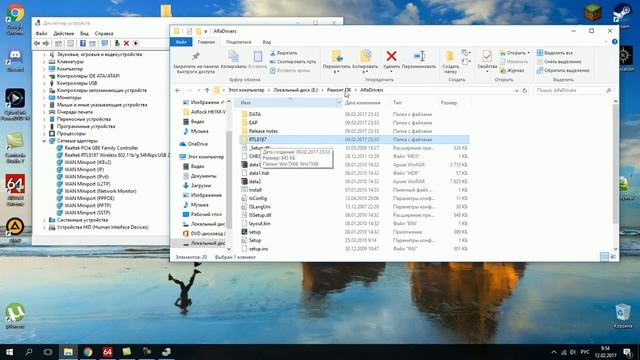Open the Open (Открыть) dropdown in ribbon
The image size is (640, 360).
click(x=515, y=53)
